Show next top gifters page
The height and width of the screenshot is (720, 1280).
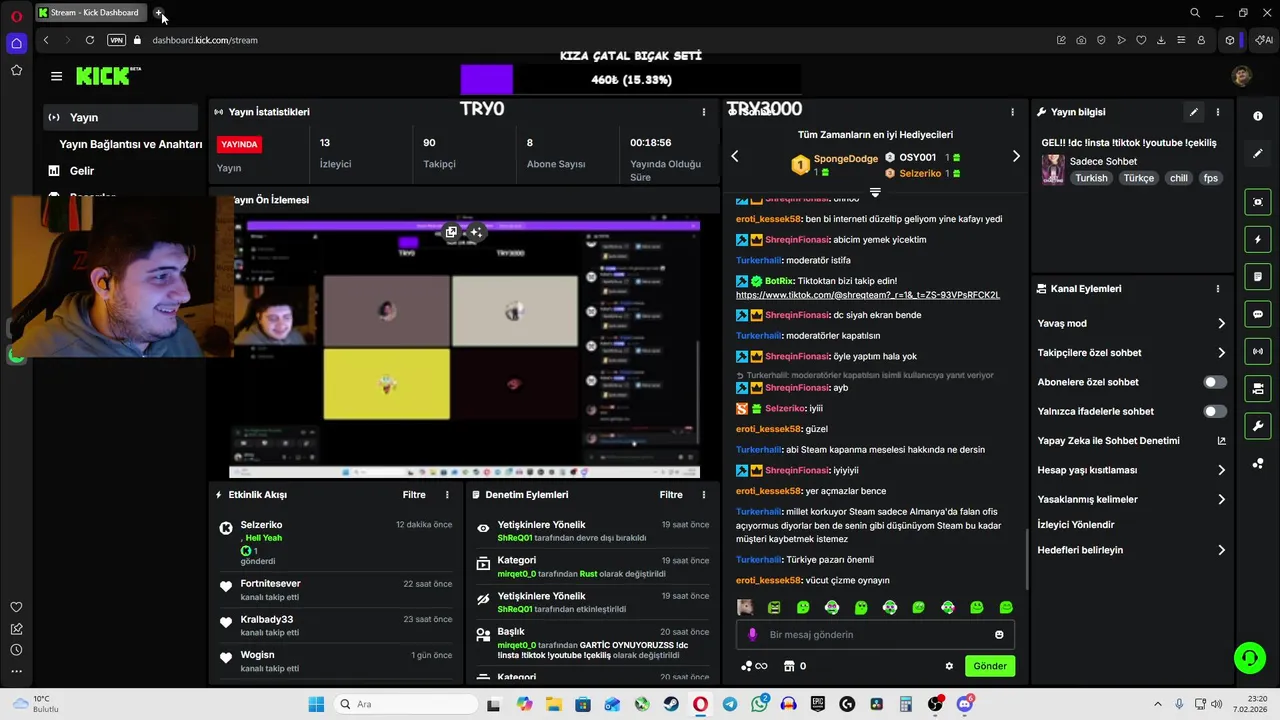click(1016, 156)
